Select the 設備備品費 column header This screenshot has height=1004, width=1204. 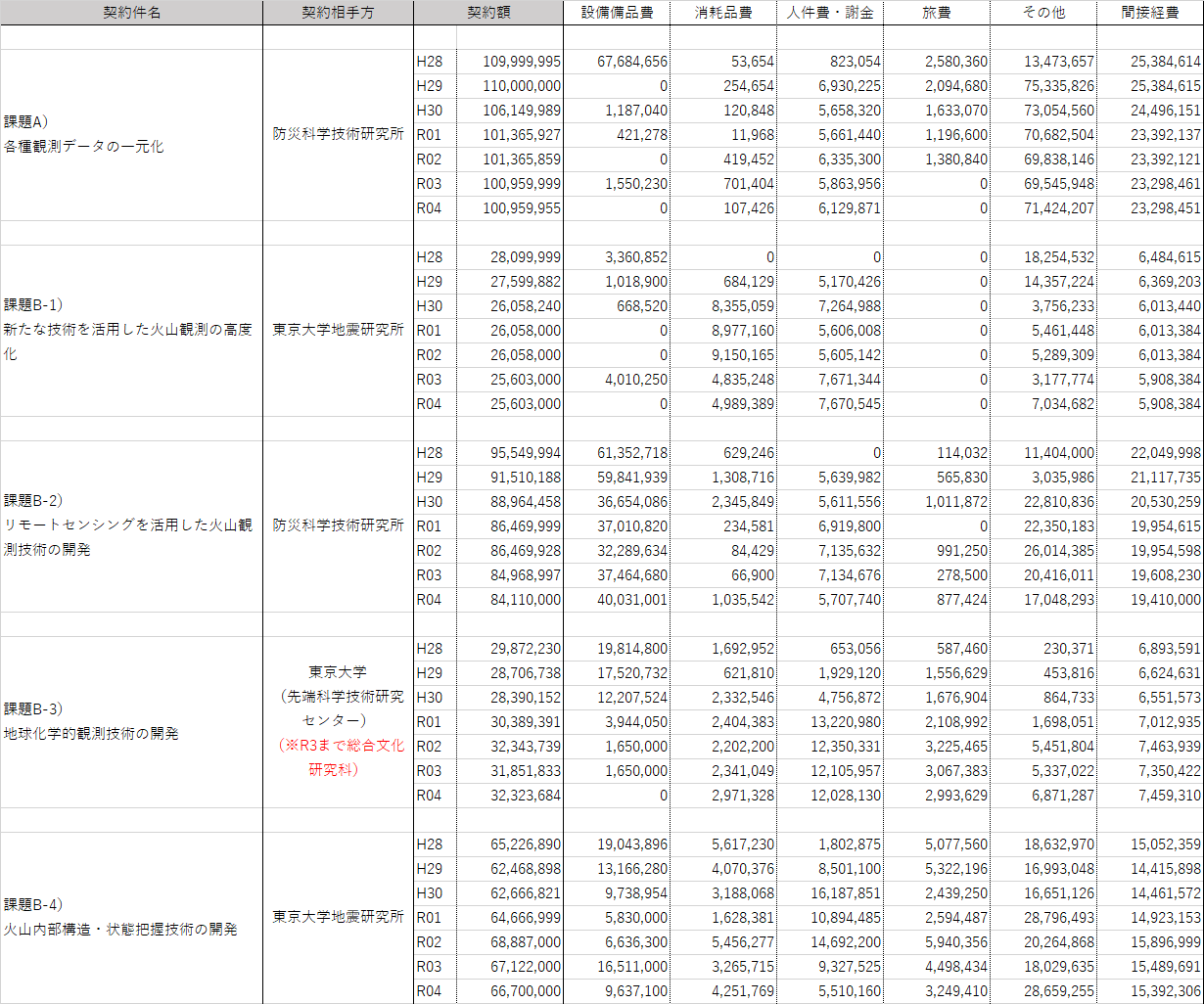(x=617, y=13)
